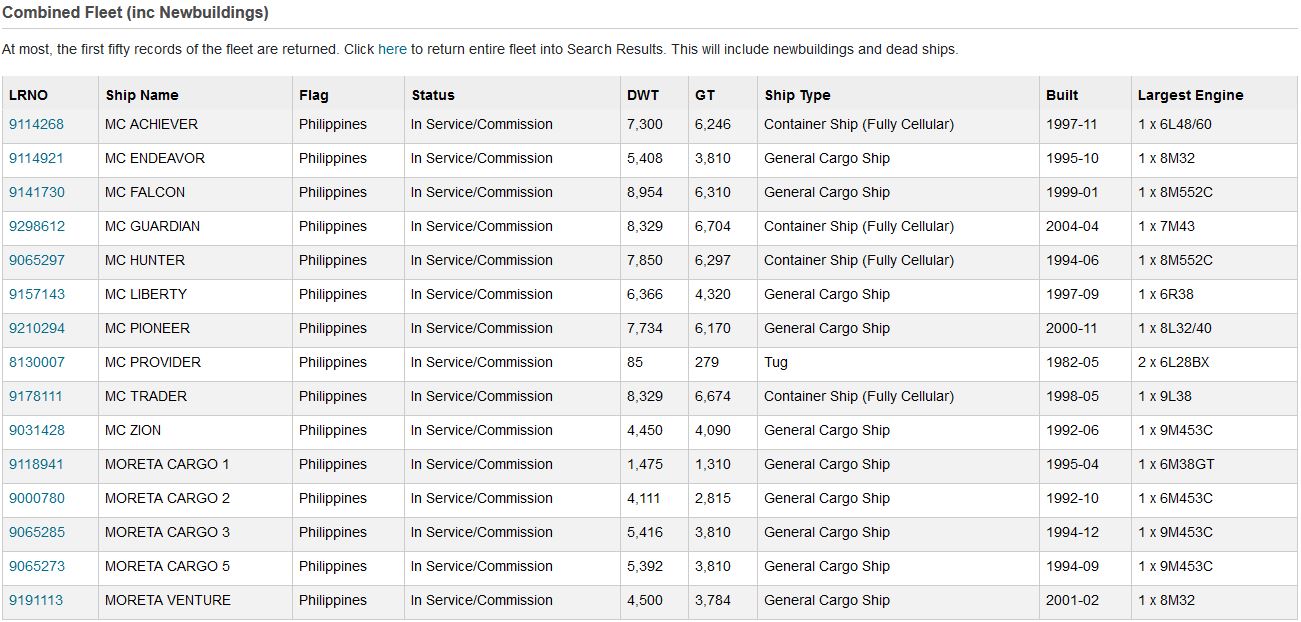Image resolution: width=1301 pixels, height=622 pixels.
Task: Select the MC ZION ship name cell
Action: coord(195,430)
